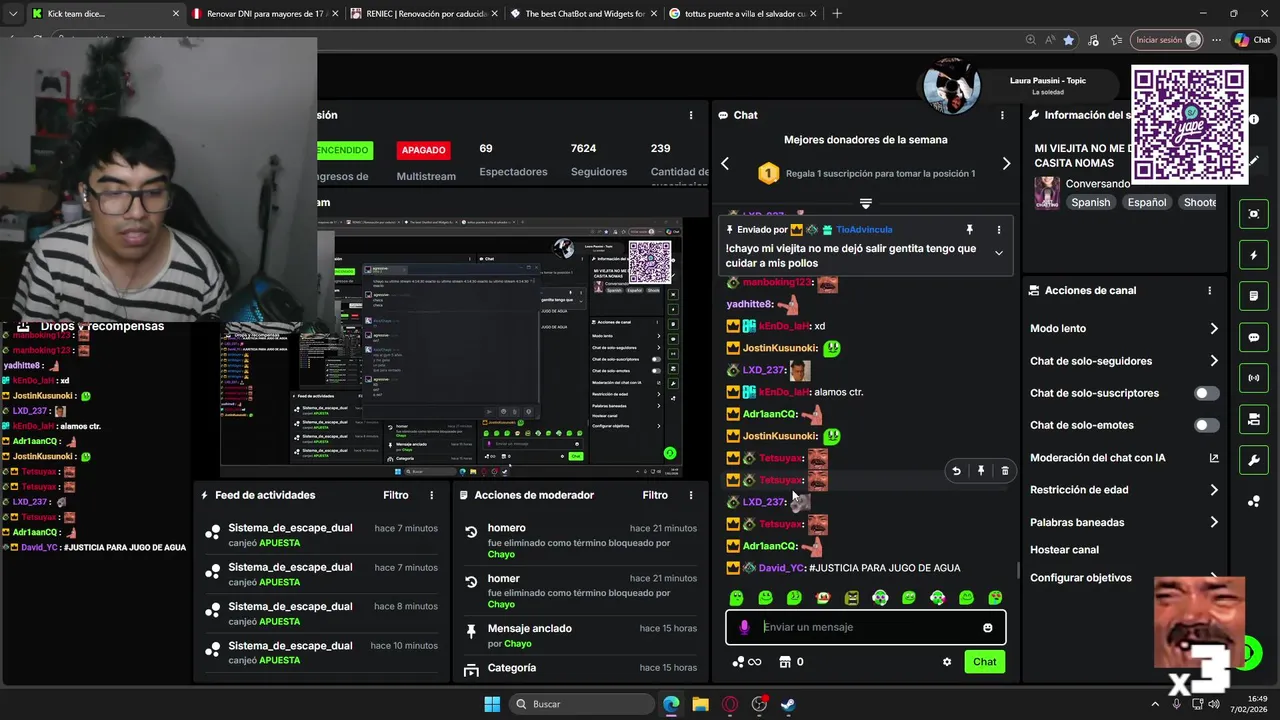Toggle Chat de solo-emotes switch

coord(1207,425)
